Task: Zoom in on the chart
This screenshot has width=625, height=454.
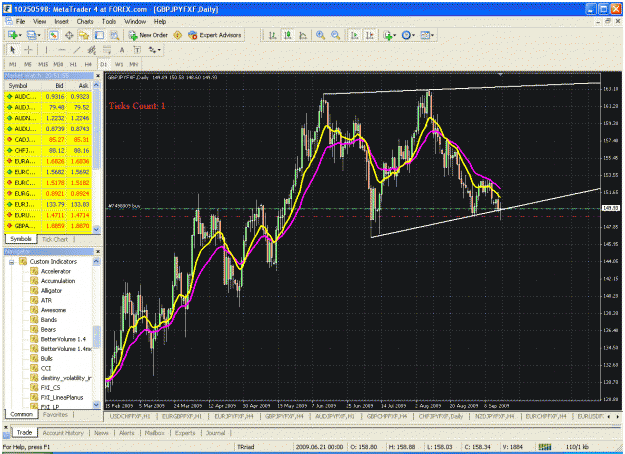Action: tap(320, 35)
